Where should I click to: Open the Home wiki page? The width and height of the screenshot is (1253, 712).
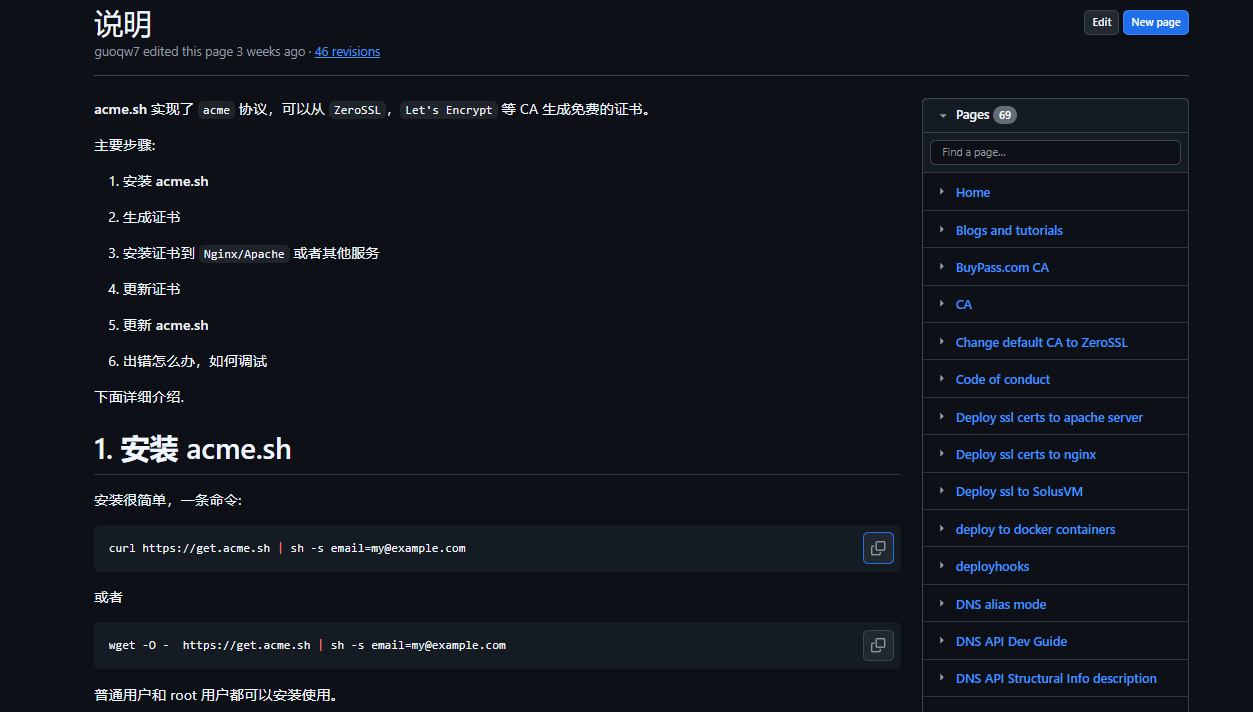coord(973,193)
